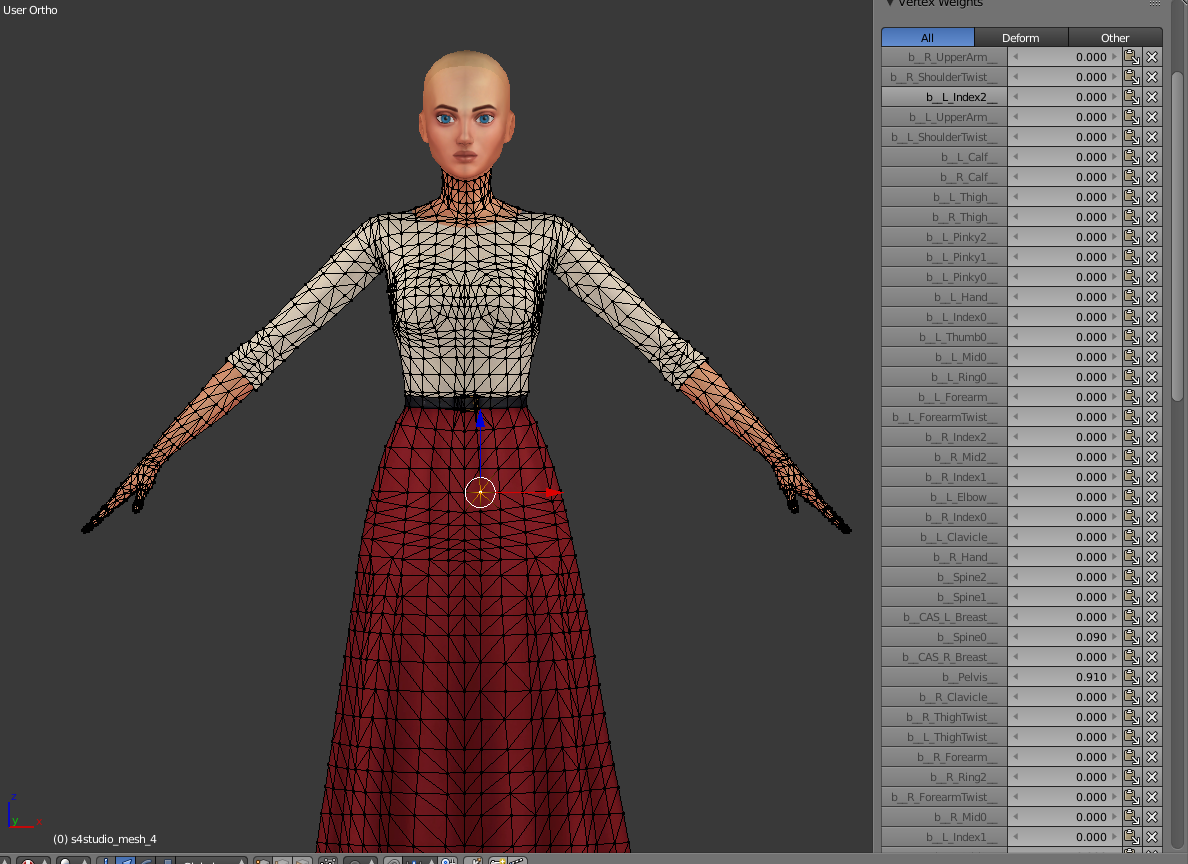Decrease b__Pelvis__ weight with left arrow
1188x864 pixels.
[1017, 677]
